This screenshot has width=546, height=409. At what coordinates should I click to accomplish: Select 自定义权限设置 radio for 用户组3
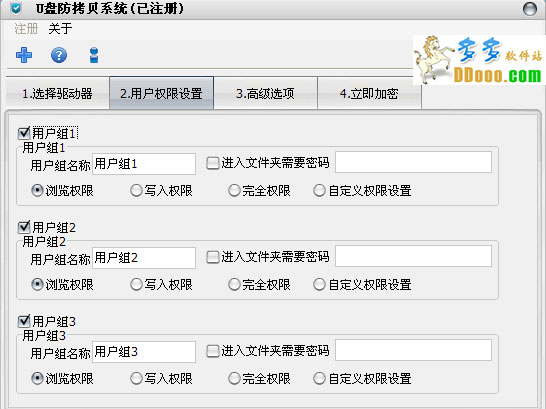point(319,378)
